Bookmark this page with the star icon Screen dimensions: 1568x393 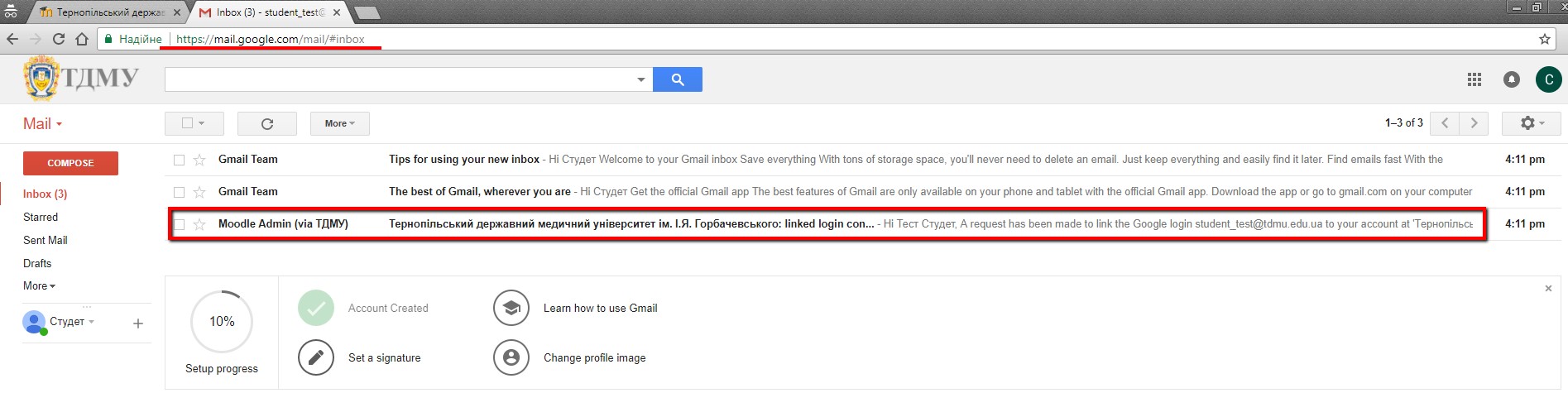pyautogui.click(x=1544, y=39)
